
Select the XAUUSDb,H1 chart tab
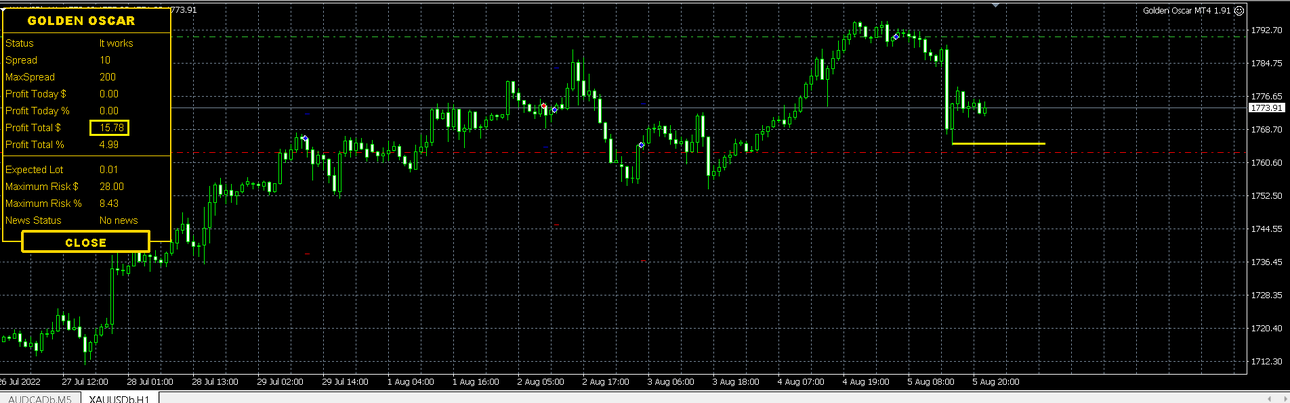pyautogui.click(x=119, y=398)
